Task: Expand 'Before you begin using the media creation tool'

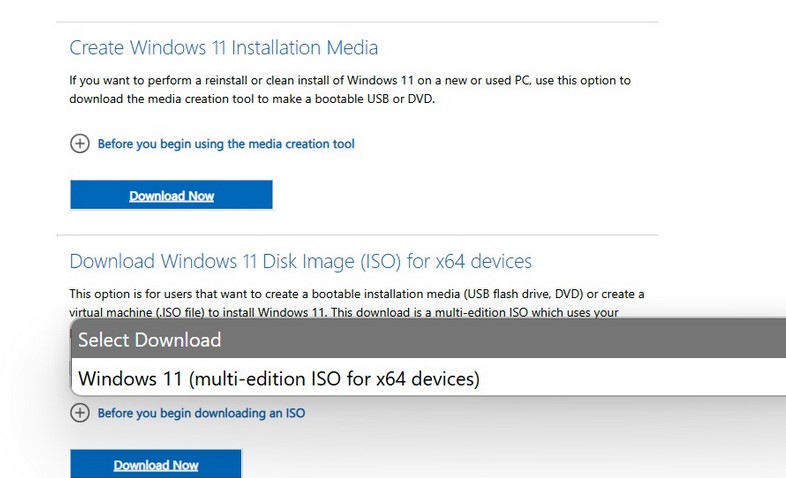Action: click(x=226, y=144)
